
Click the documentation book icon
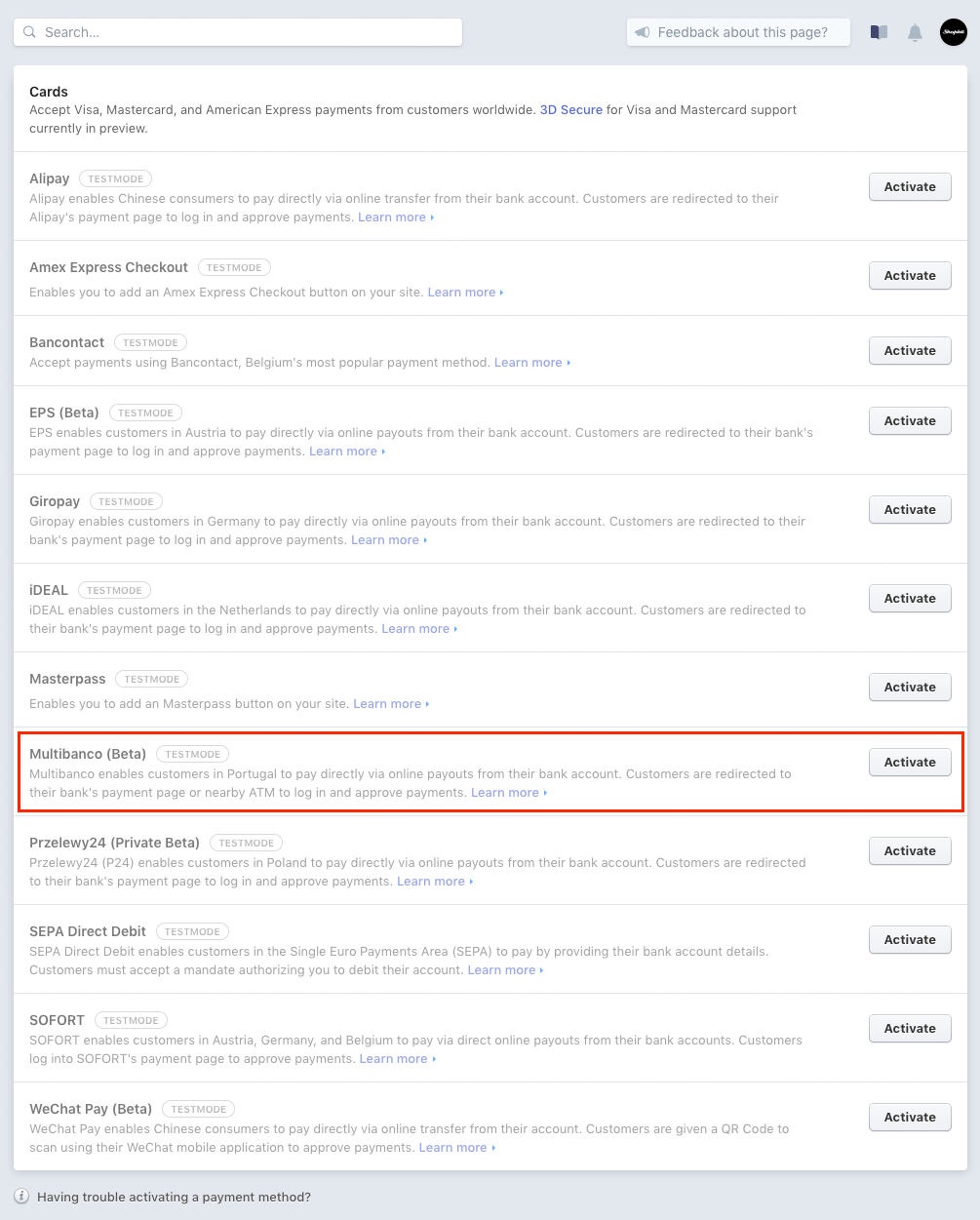click(879, 32)
